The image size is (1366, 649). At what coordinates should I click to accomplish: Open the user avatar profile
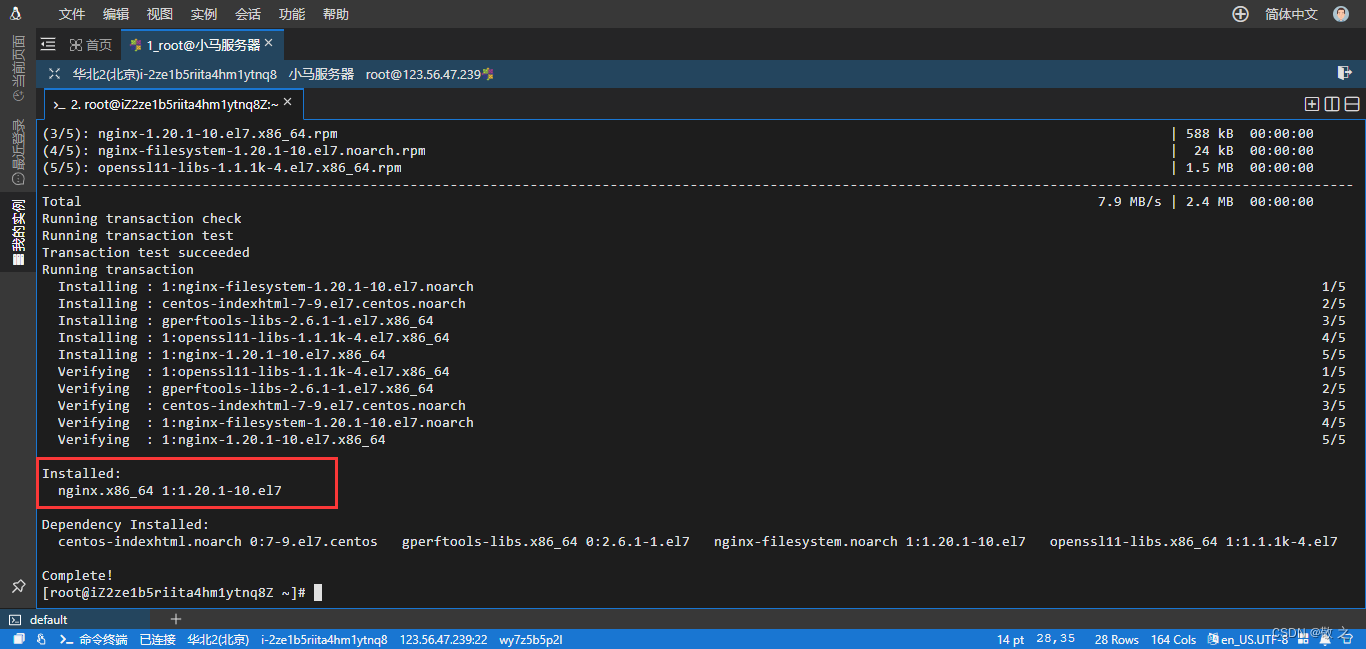click(1341, 14)
